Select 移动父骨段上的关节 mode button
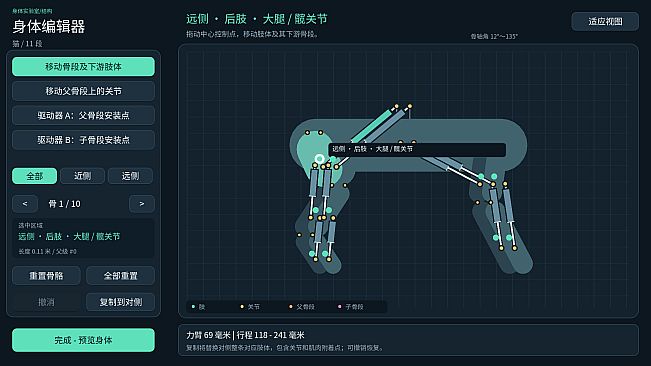Image resolution: width=651 pixels, height=366 pixels. click(x=83, y=91)
